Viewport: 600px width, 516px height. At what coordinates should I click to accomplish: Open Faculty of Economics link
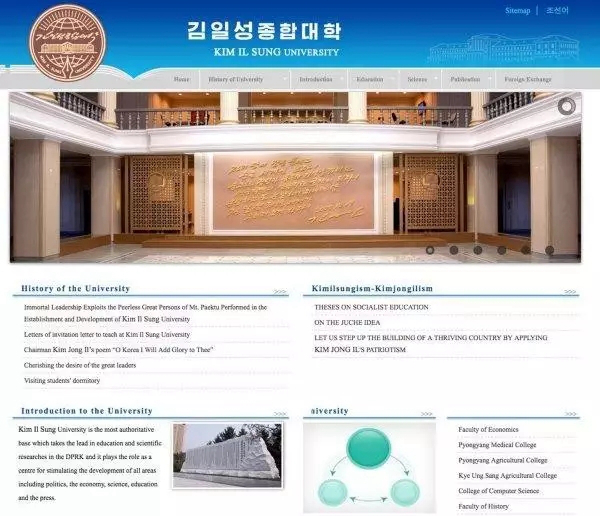[488, 429]
